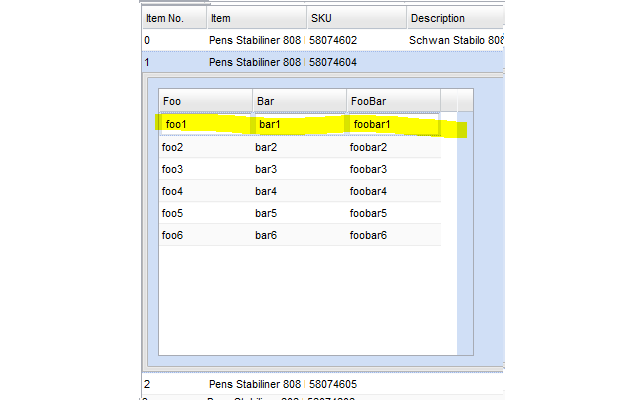Select the Schwan Stabilo description cell
This screenshot has width=640, height=400.
point(455,40)
